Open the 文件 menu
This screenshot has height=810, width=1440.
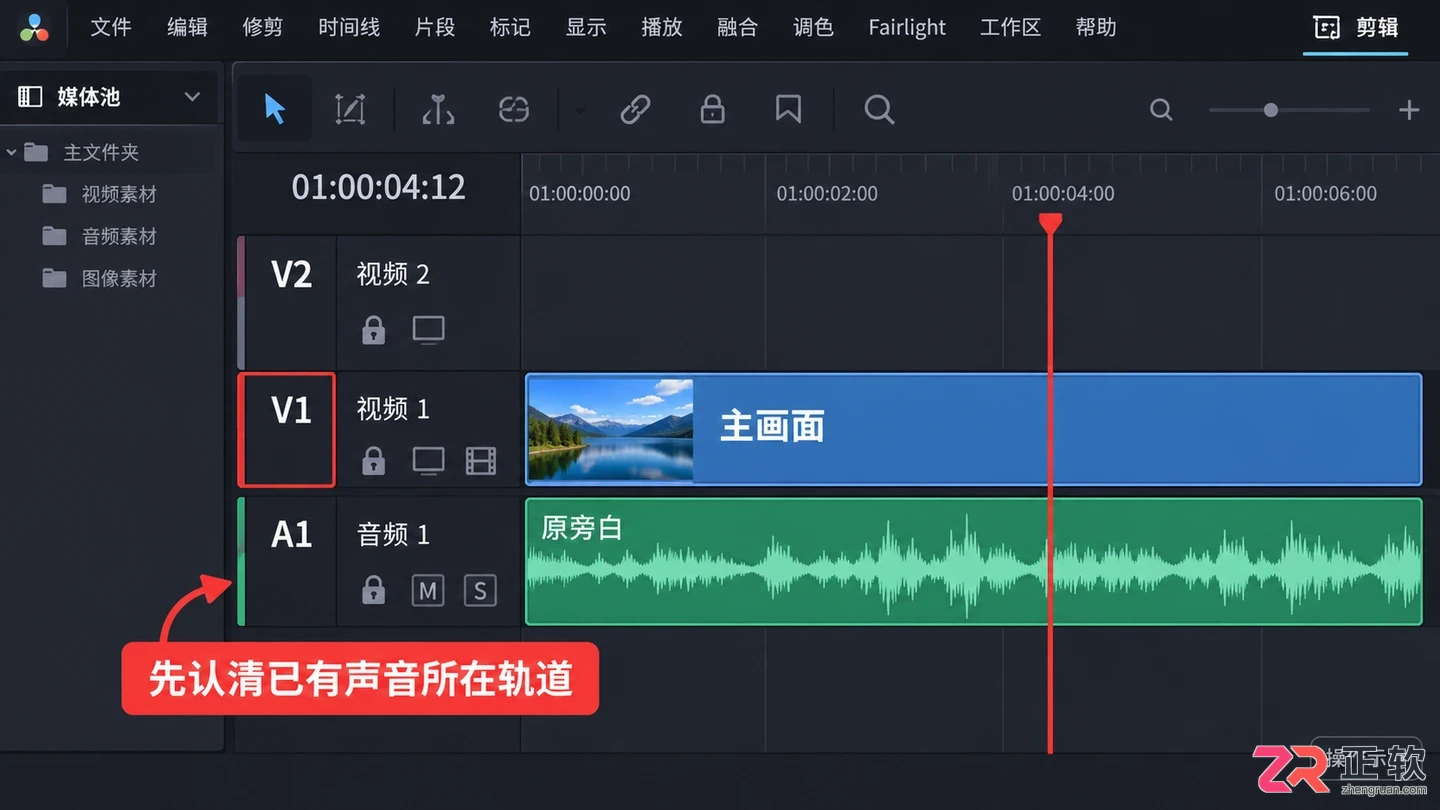click(x=111, y=27)
